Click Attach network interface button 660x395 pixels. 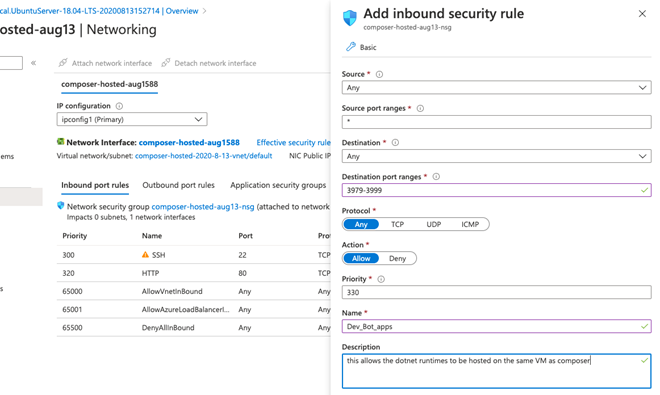[105, 63]
